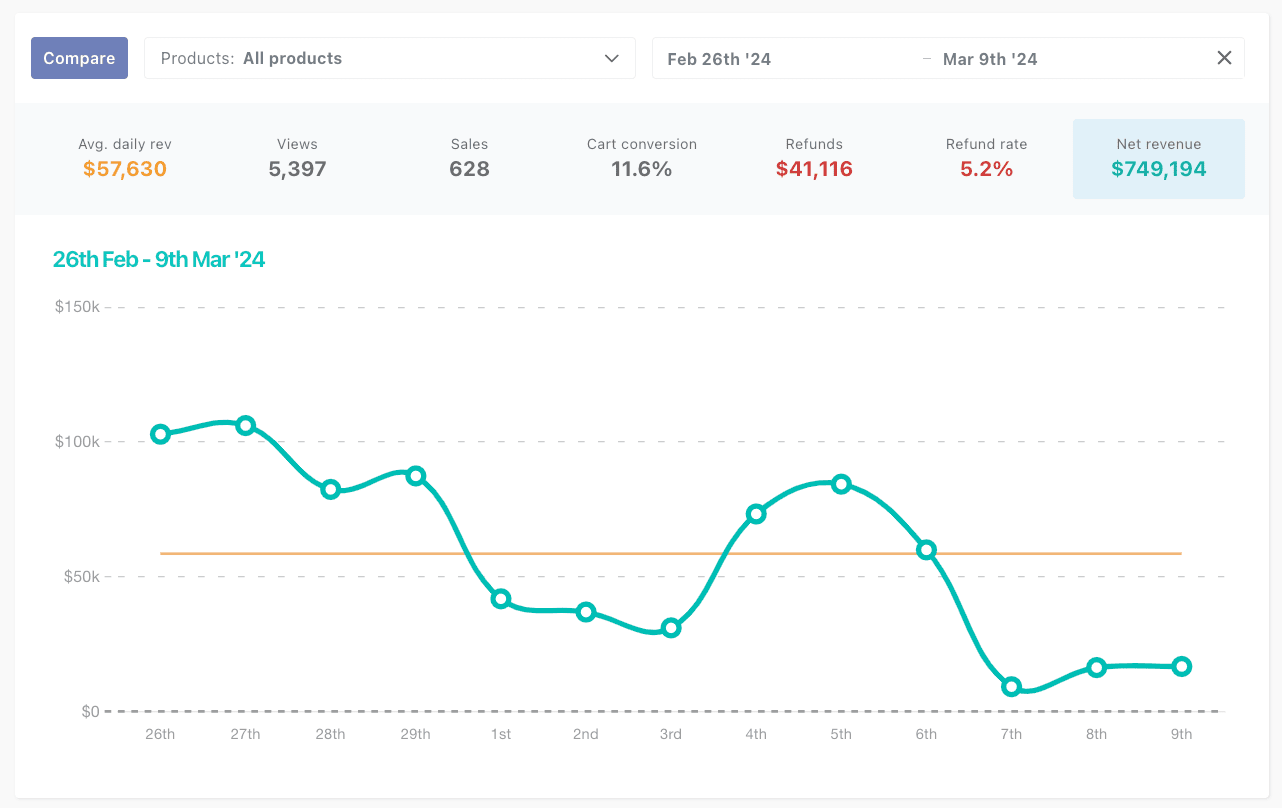Select the Cart conversion metric

point(641,159)
